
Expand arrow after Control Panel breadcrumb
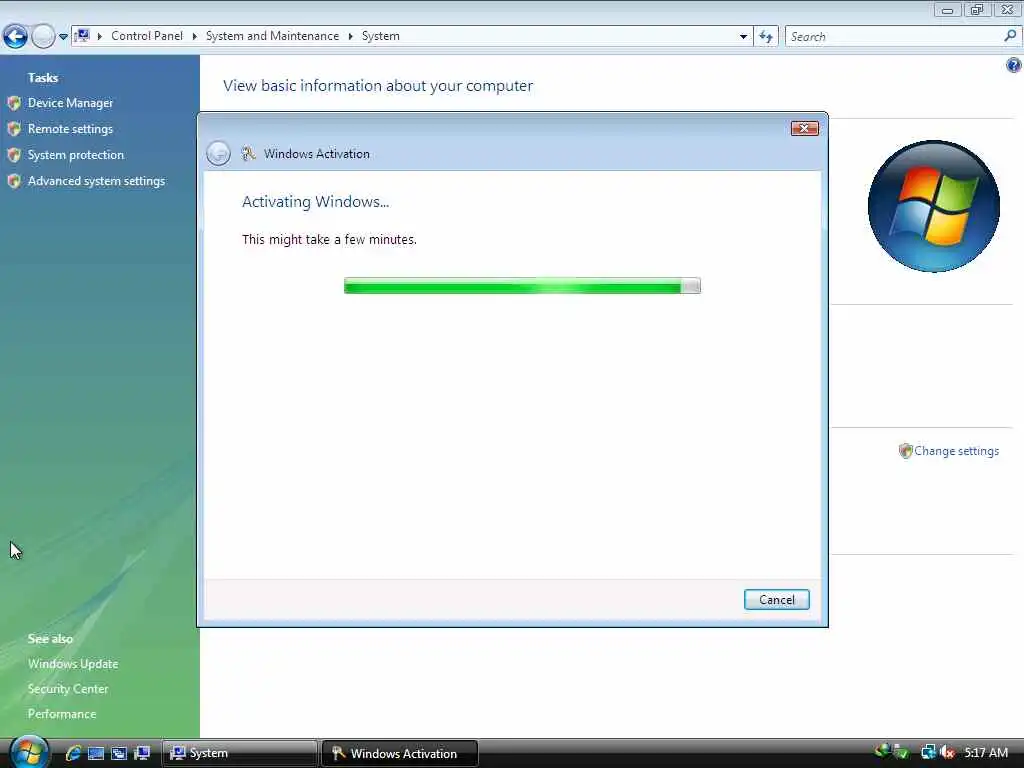195,37
